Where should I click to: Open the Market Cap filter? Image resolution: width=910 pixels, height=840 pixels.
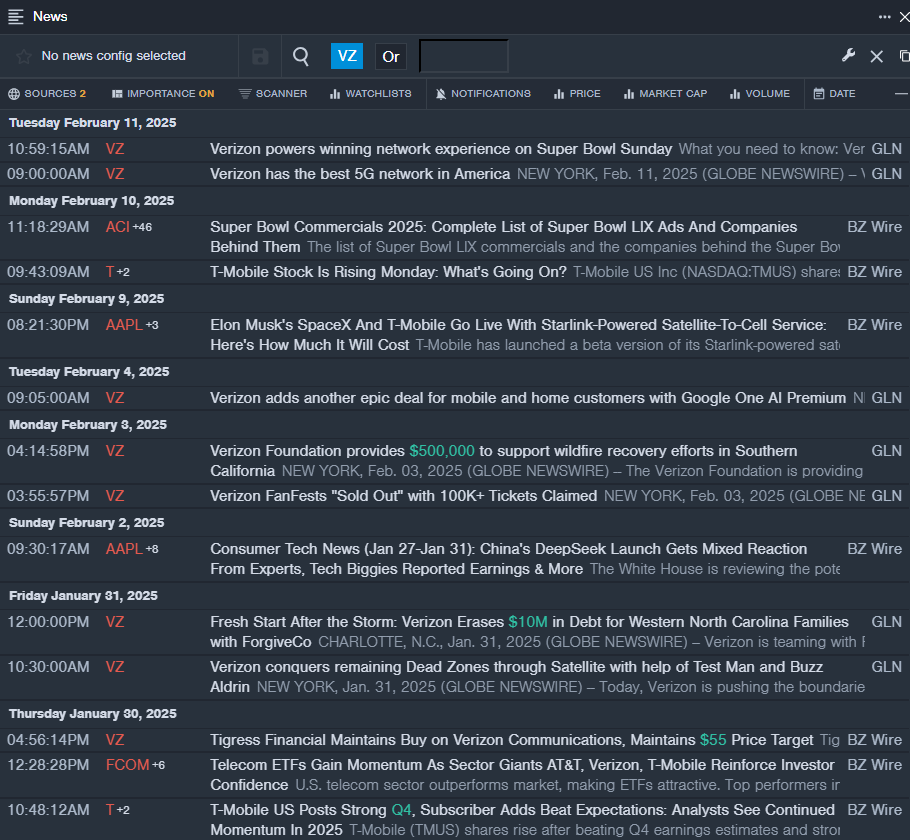point(665,93)
